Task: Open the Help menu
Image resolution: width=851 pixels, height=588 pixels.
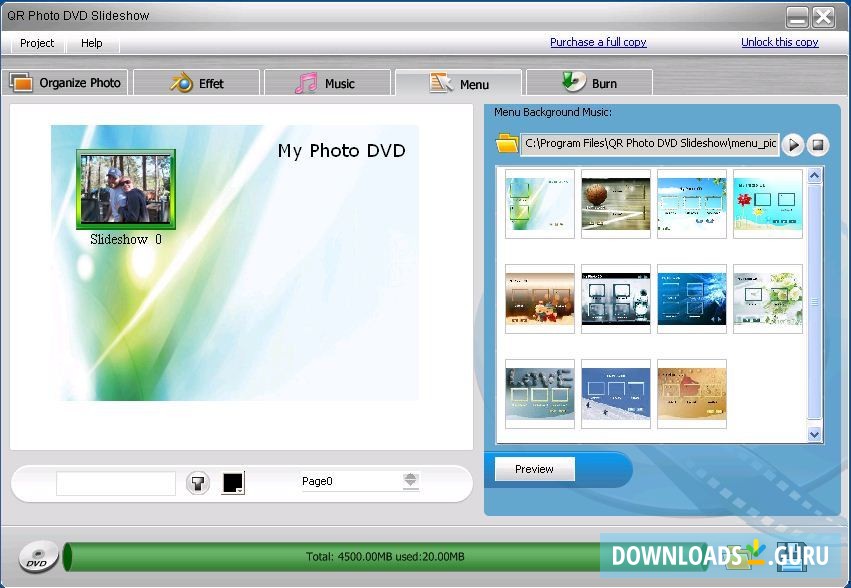Action: [x=92, y=43]
